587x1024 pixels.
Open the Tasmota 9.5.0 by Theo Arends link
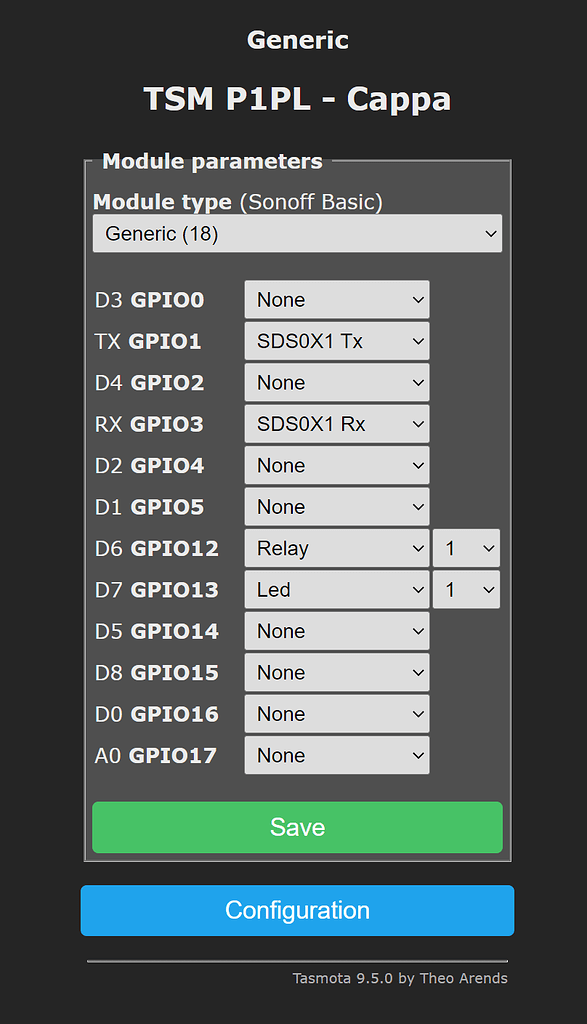[x=400, y=978]
